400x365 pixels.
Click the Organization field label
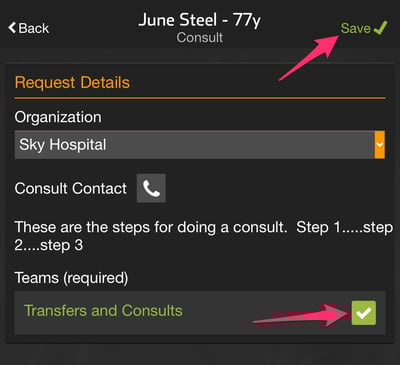58,117
